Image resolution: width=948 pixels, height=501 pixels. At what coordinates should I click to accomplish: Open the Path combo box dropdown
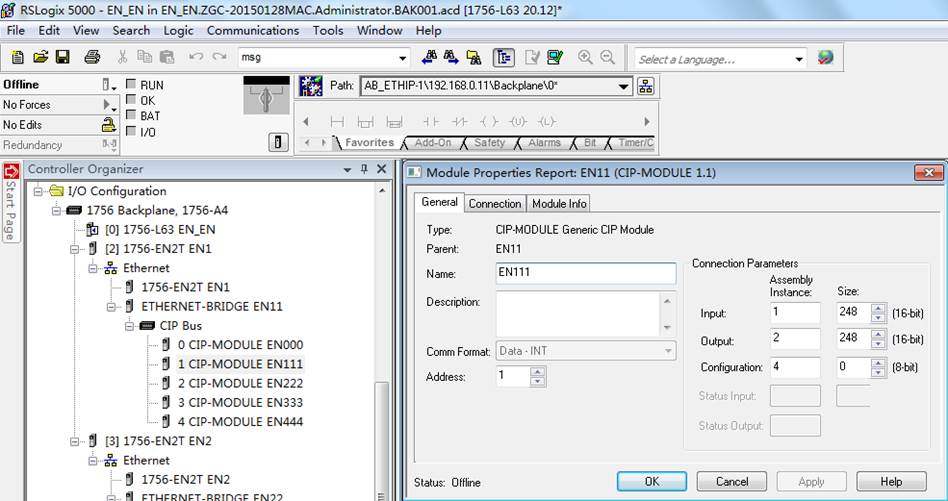pos(624,86)
